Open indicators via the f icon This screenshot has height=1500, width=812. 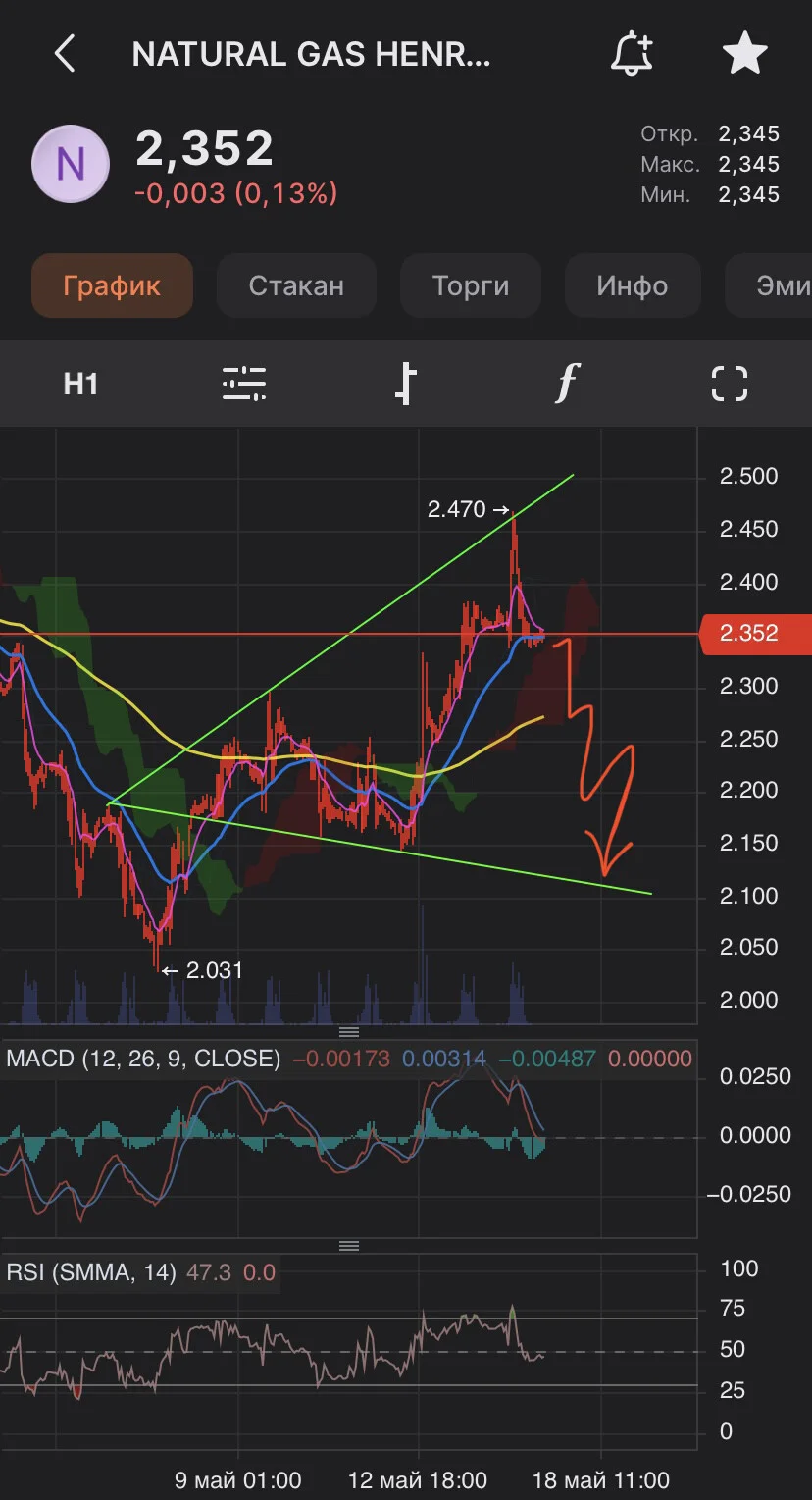click(x=566, y=384)
